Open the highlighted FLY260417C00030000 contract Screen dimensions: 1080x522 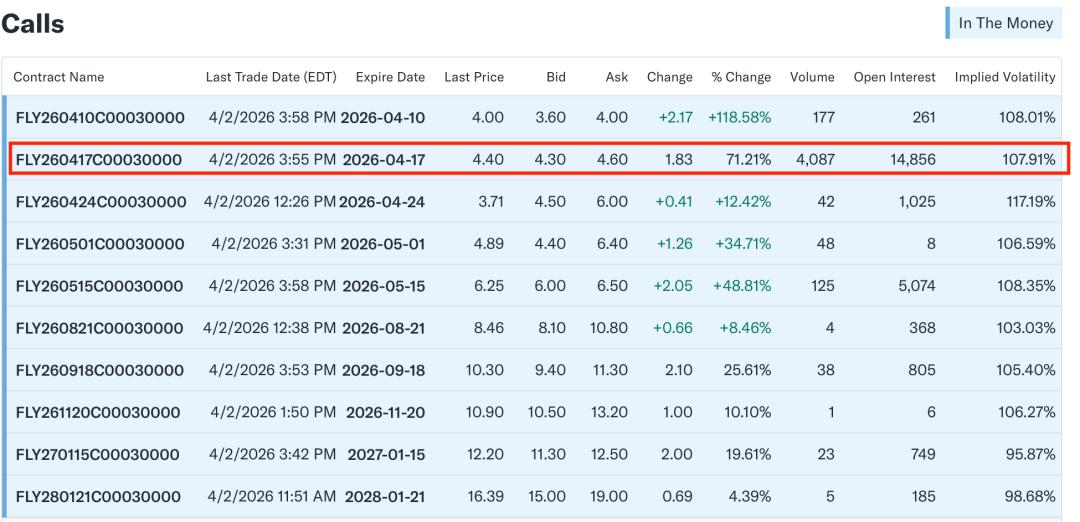click(98, 160)
